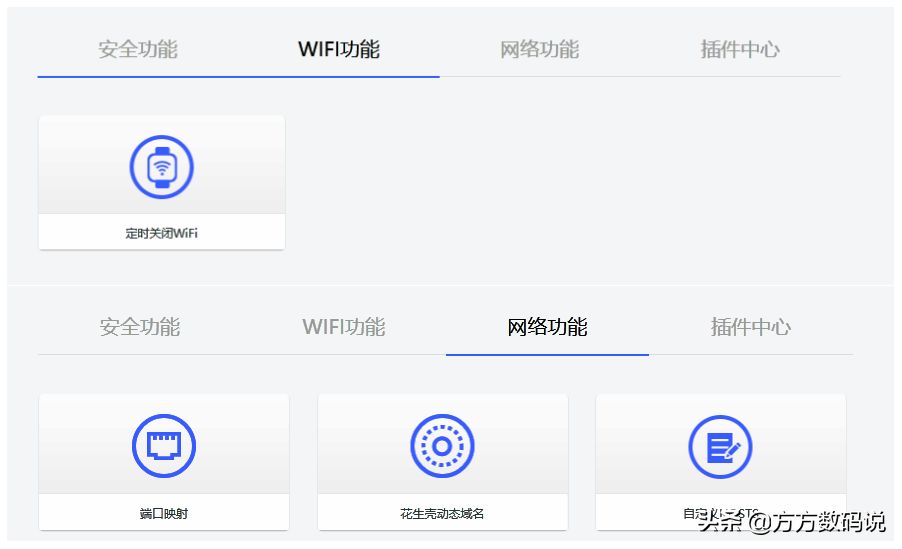Click the blue underline beneath active WIFI功能
Viewport: 902px width, 549px height.
[x=239, y=77]
